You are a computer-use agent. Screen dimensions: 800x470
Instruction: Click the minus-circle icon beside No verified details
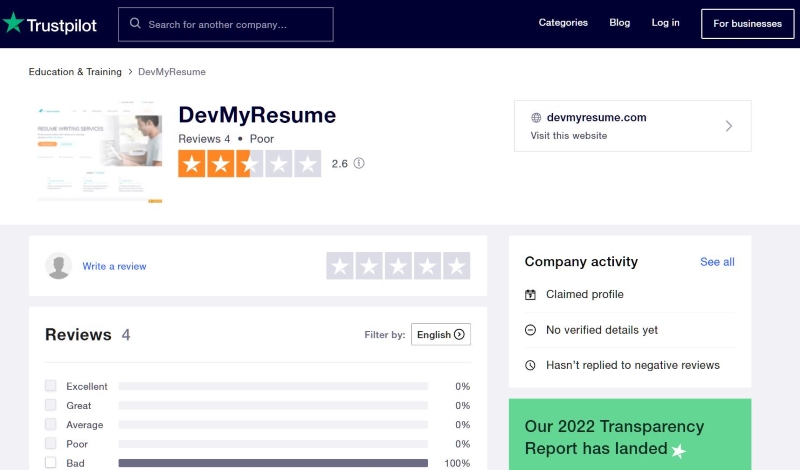[x=530, y=330]
